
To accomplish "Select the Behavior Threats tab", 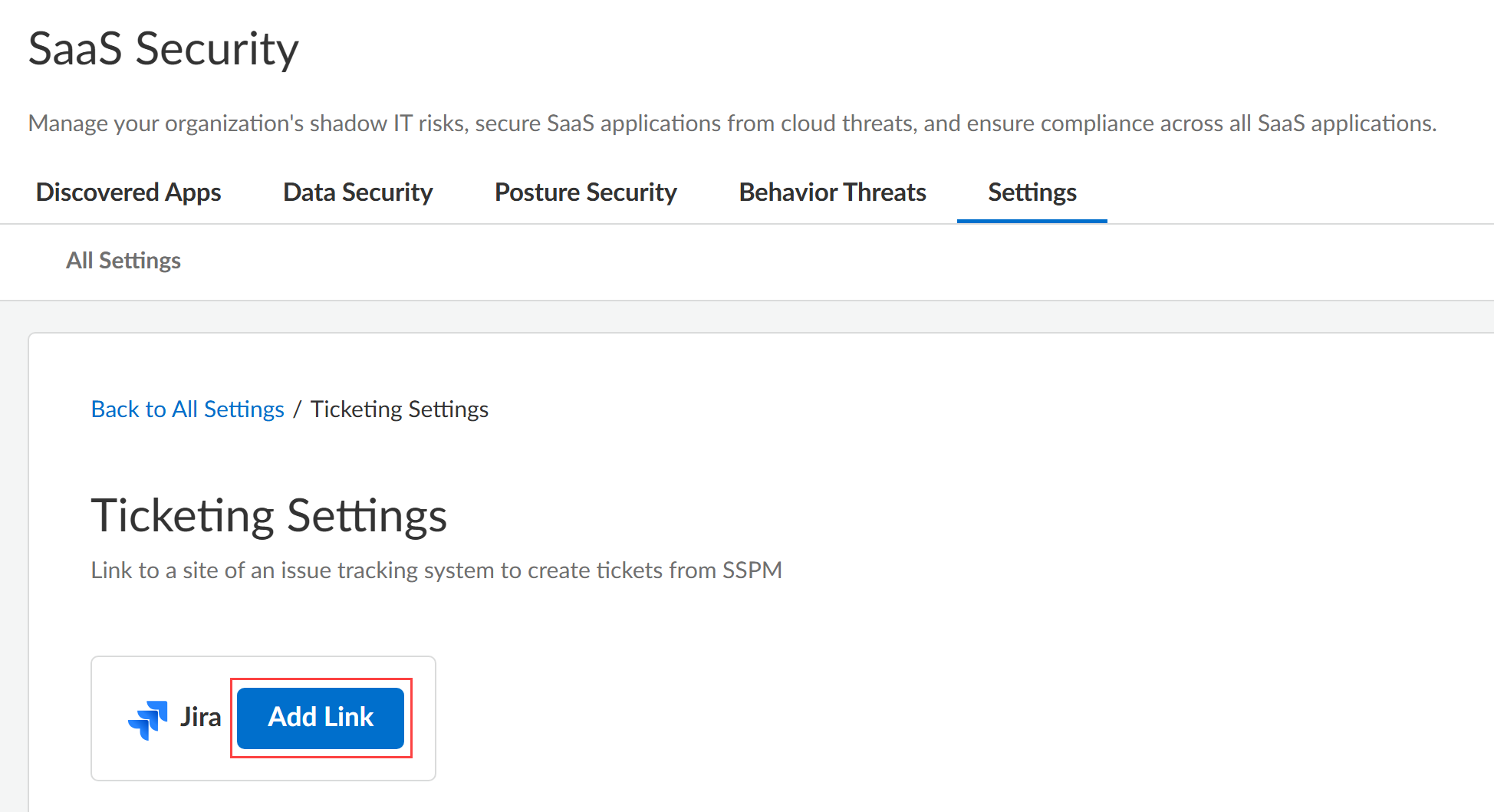I will [832, 192].
